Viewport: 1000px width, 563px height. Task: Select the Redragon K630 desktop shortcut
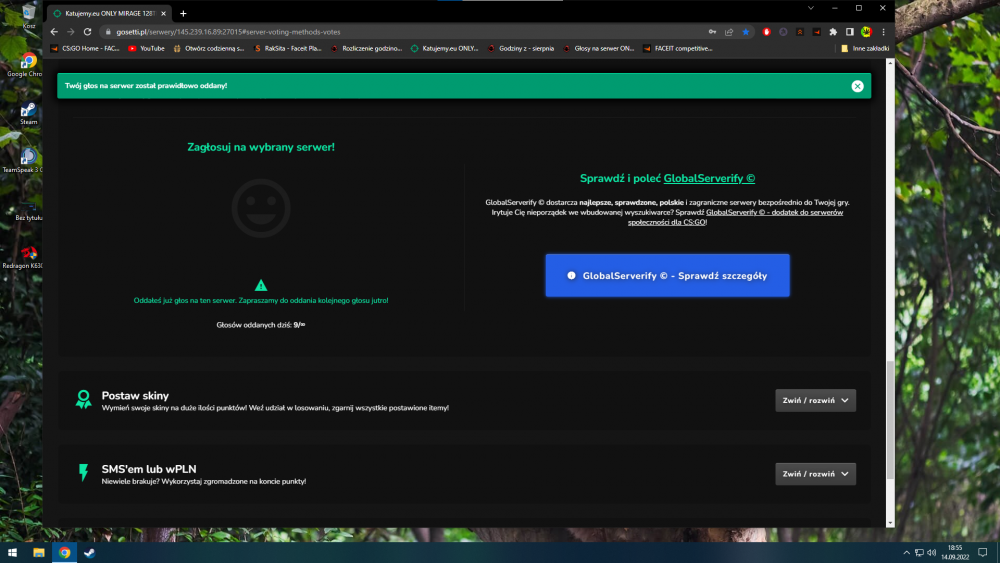point(23,257)
